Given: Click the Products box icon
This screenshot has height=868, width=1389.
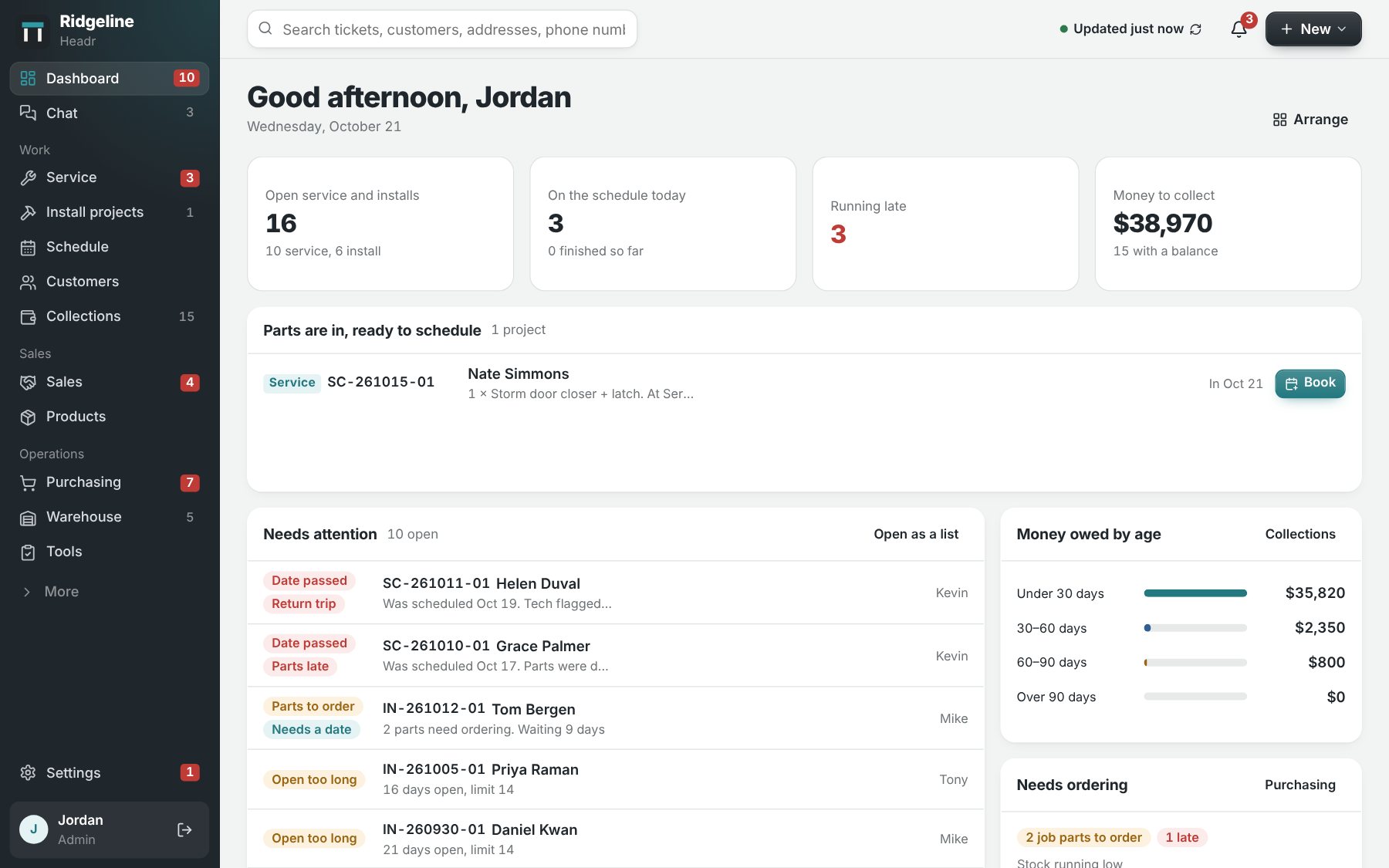Looking at the screenshot, I should click(x=28, y=417).
